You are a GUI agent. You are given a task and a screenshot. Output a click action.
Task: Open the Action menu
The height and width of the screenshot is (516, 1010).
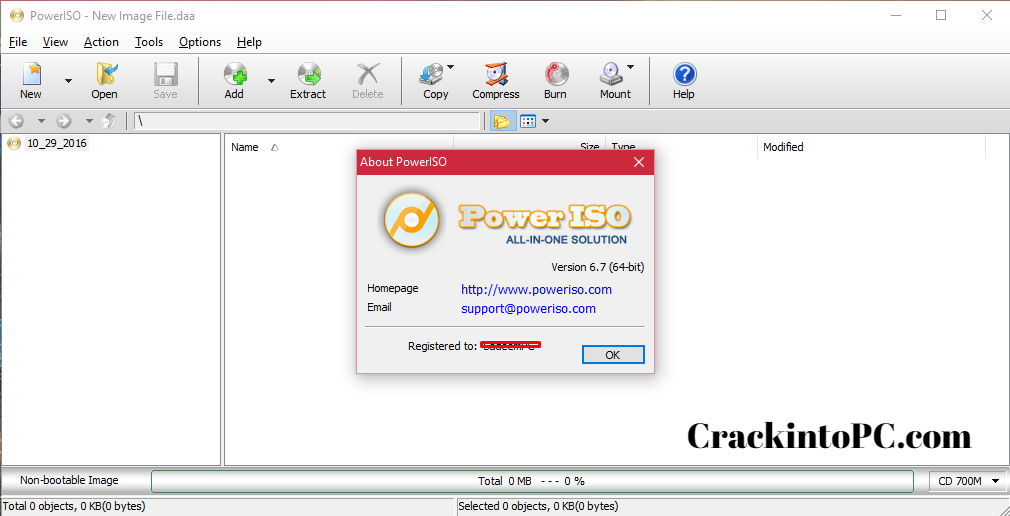coord(101,42)
